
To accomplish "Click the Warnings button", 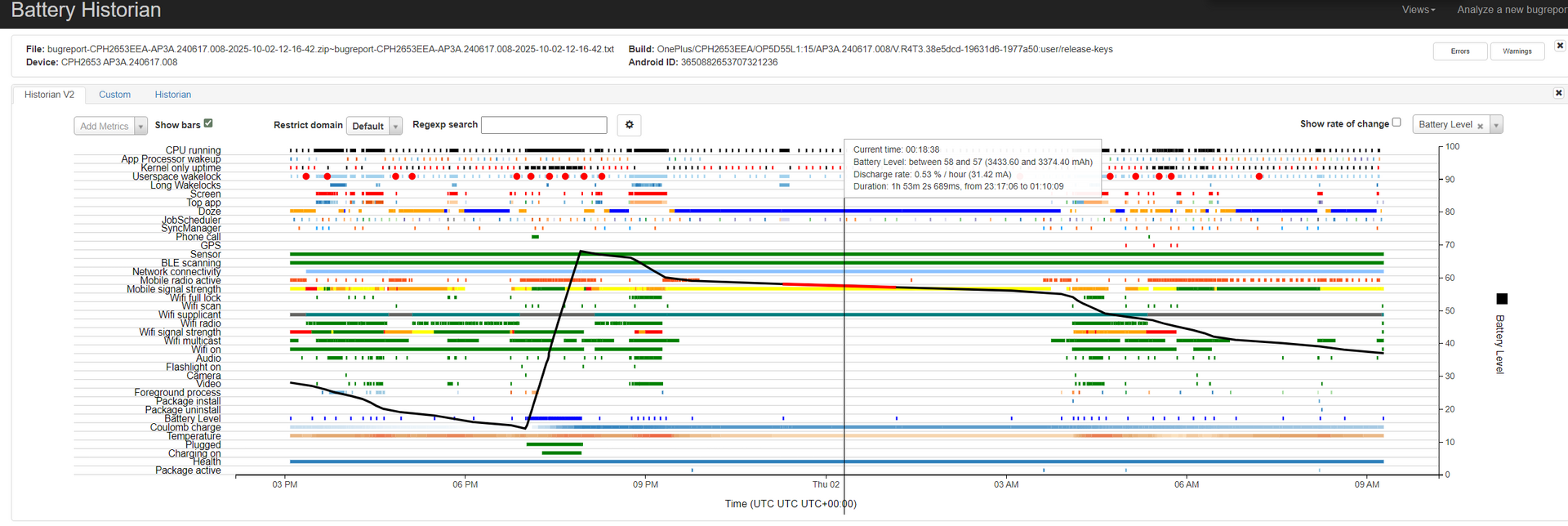I will 1517,51.
